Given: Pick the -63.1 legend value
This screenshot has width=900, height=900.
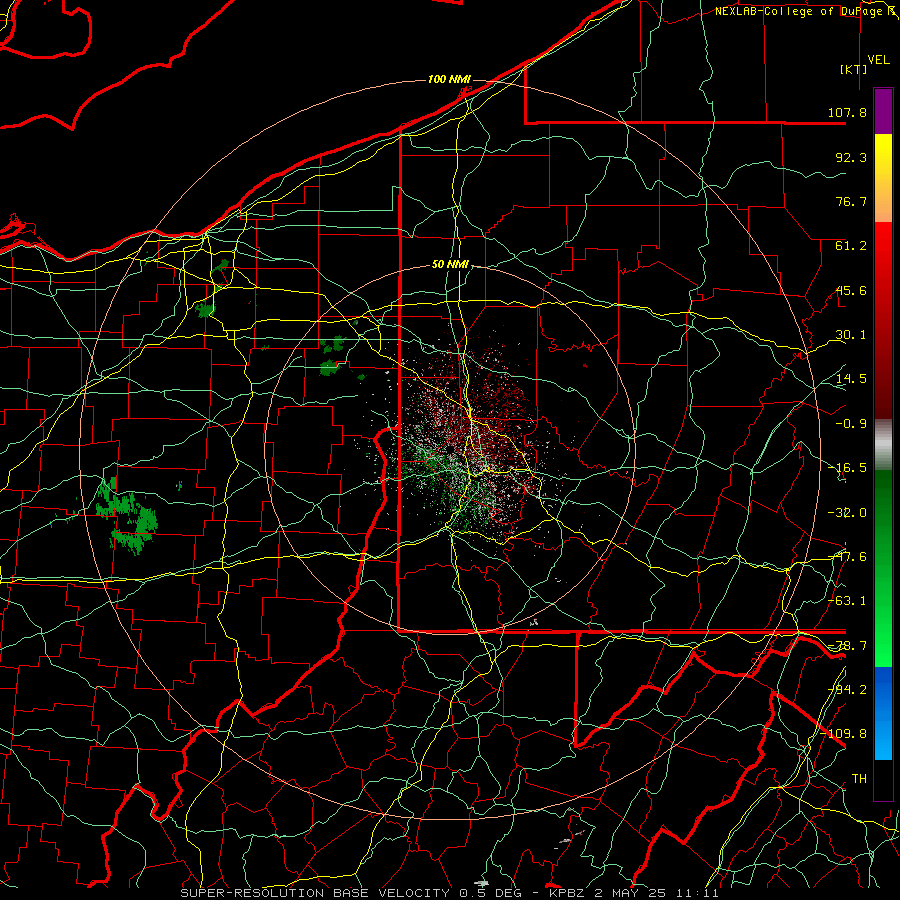Looking at the screenshot, I should [x=847, y=601].
